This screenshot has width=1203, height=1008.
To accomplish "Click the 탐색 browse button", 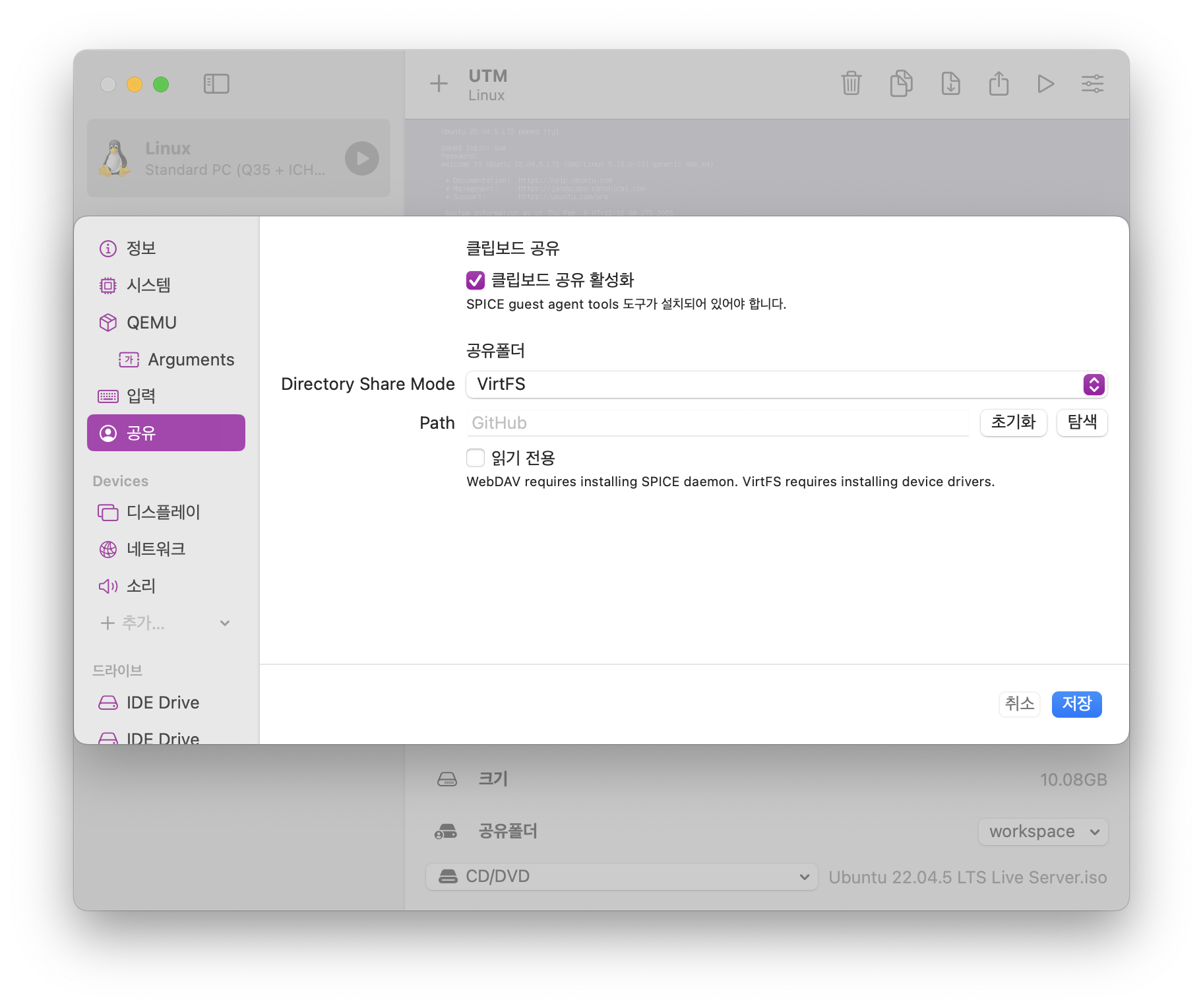I will (x=1082, y=422).
